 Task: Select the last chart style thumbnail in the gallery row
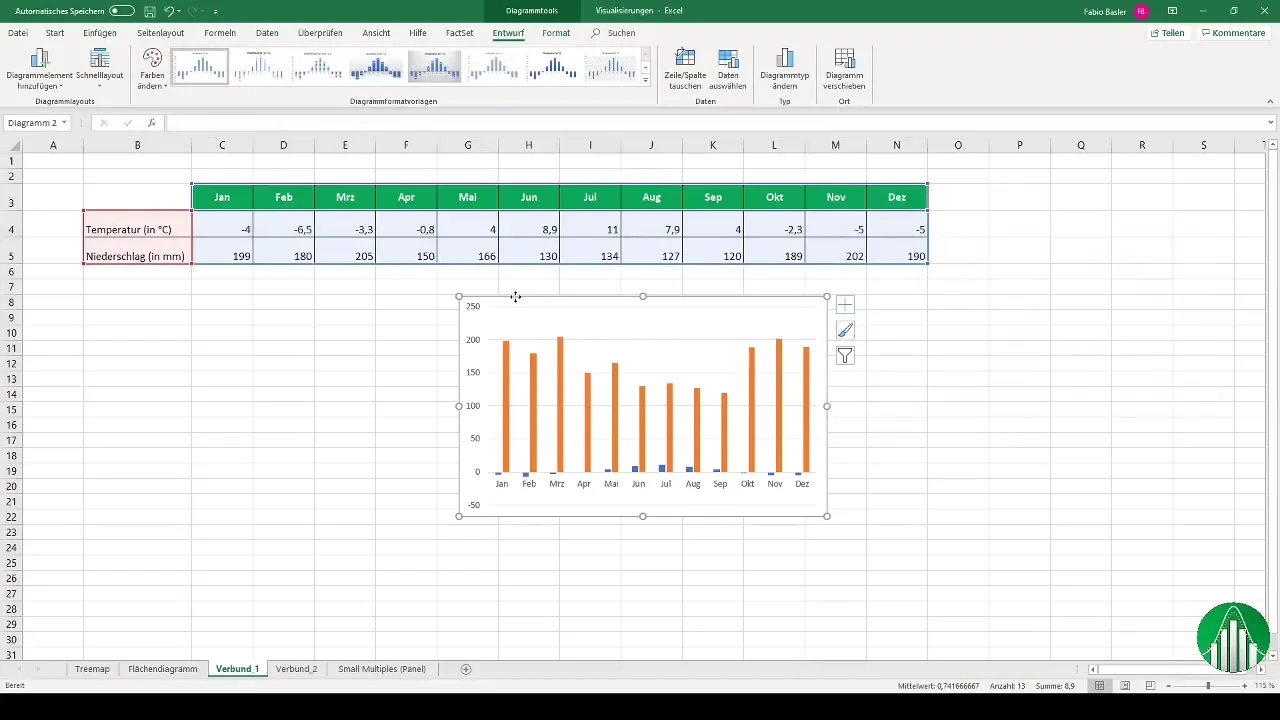coord(610,67)
